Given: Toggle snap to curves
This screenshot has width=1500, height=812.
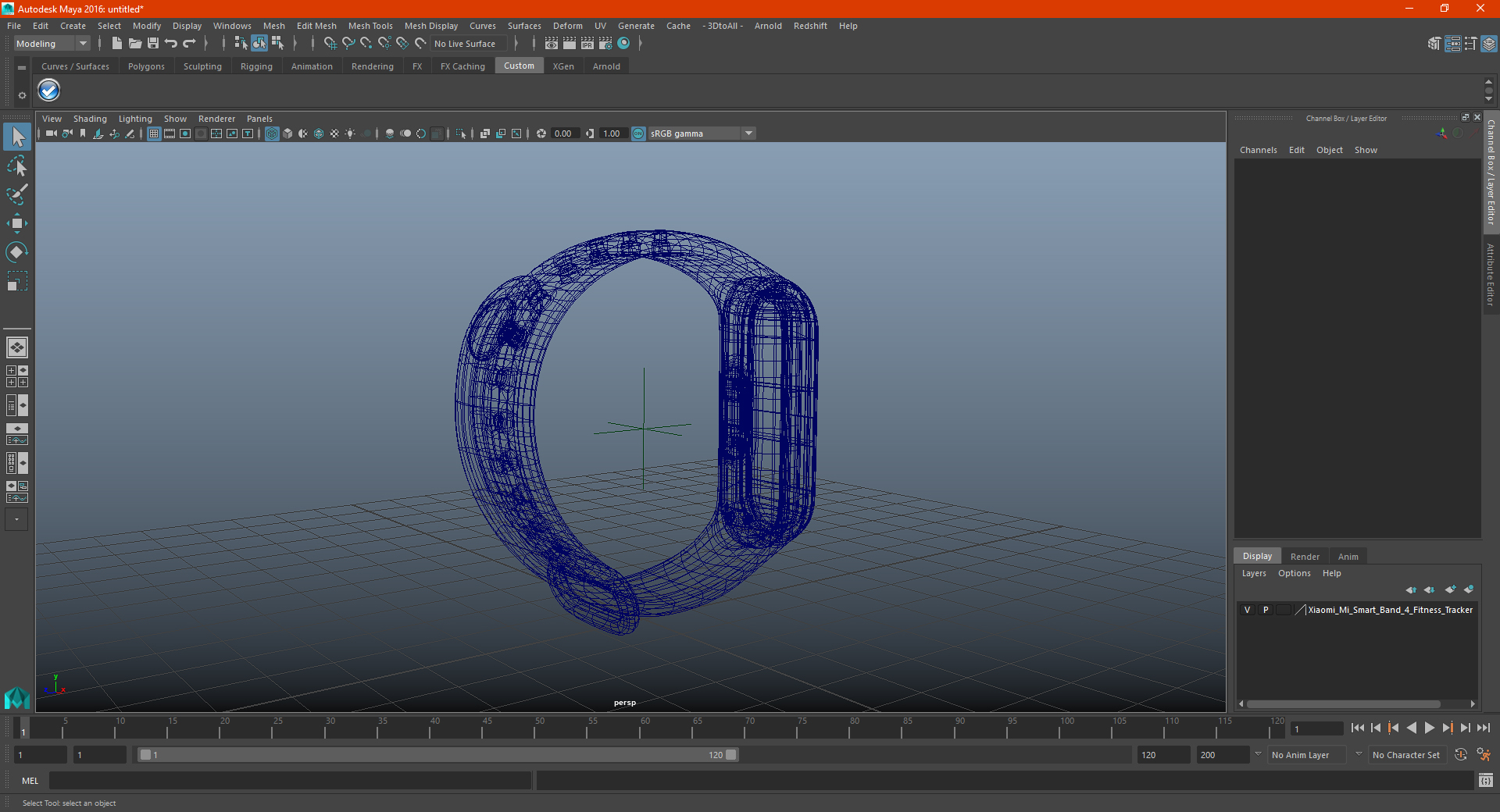Looking at the screenshot, I should (x=348, y=44).
